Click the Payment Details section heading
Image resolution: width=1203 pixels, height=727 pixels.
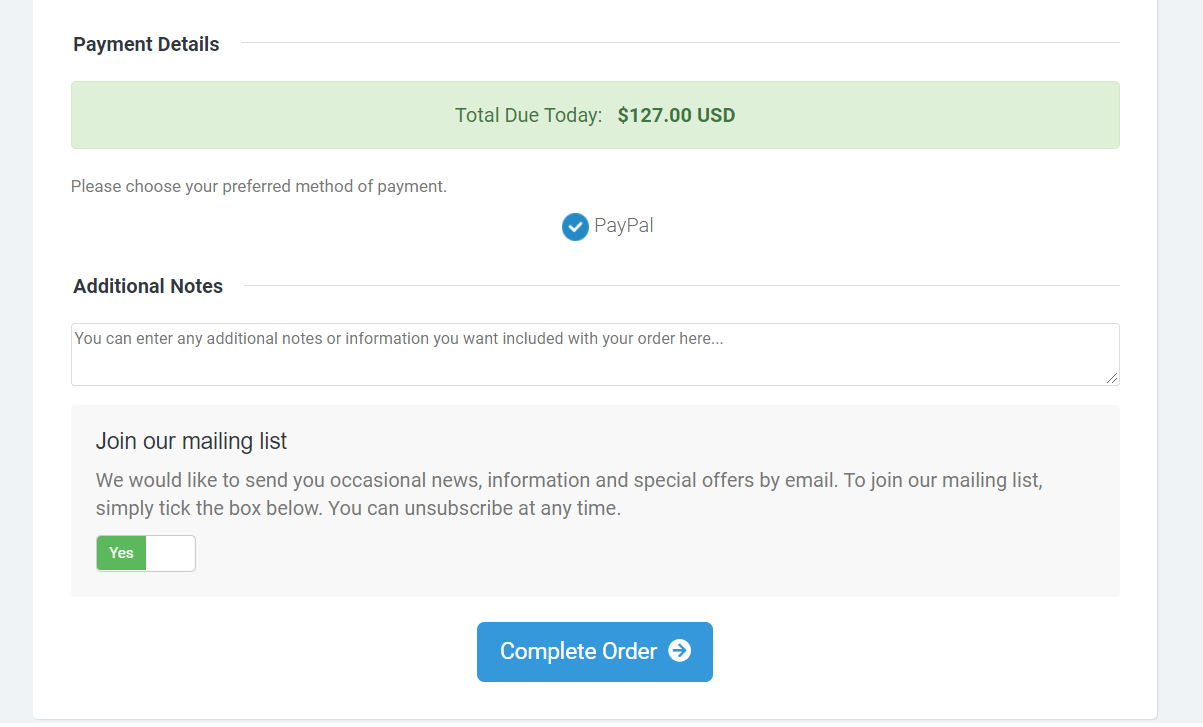point(146,44)
